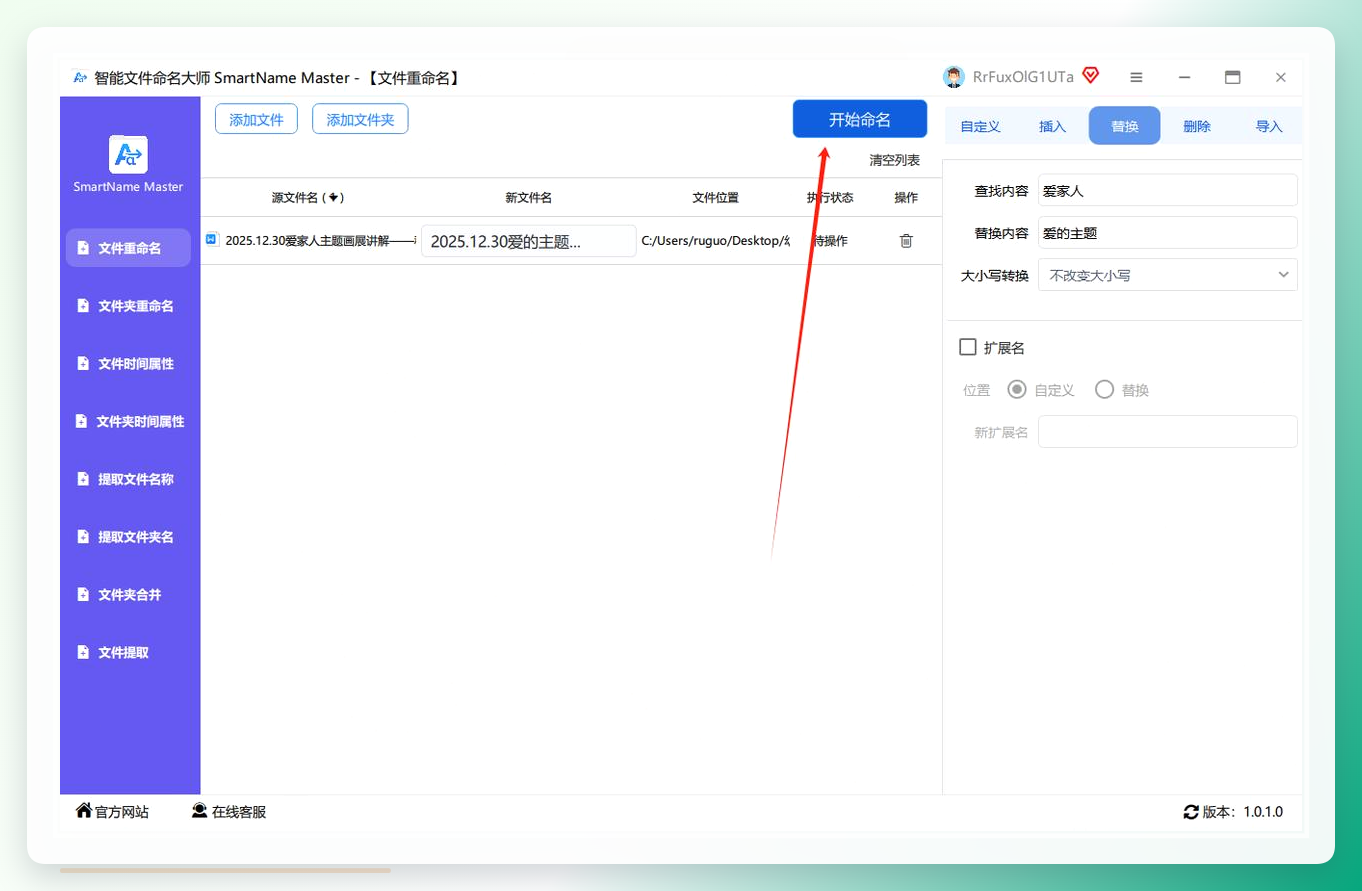Click the user avatar RrFuxOlG1UTa
Viewport: 1362px width, 891px height.
pyautogui.click(x=954, y=77)
